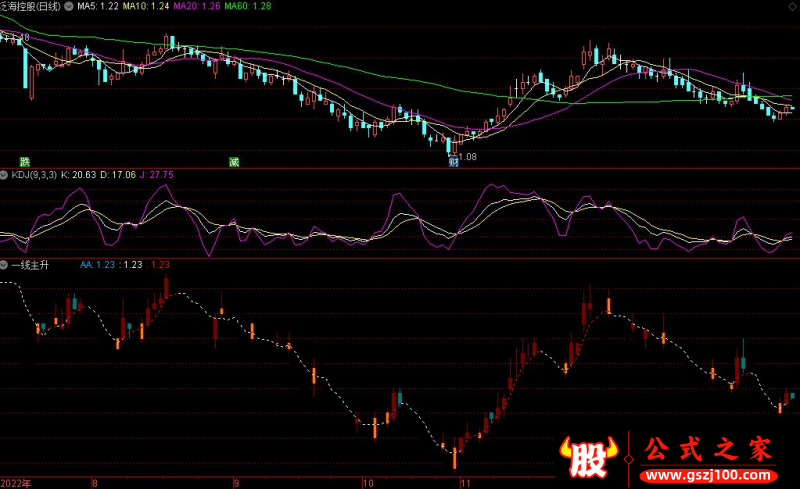Expand the KDJ(9,3,3) indicator menu arrow

5,174
